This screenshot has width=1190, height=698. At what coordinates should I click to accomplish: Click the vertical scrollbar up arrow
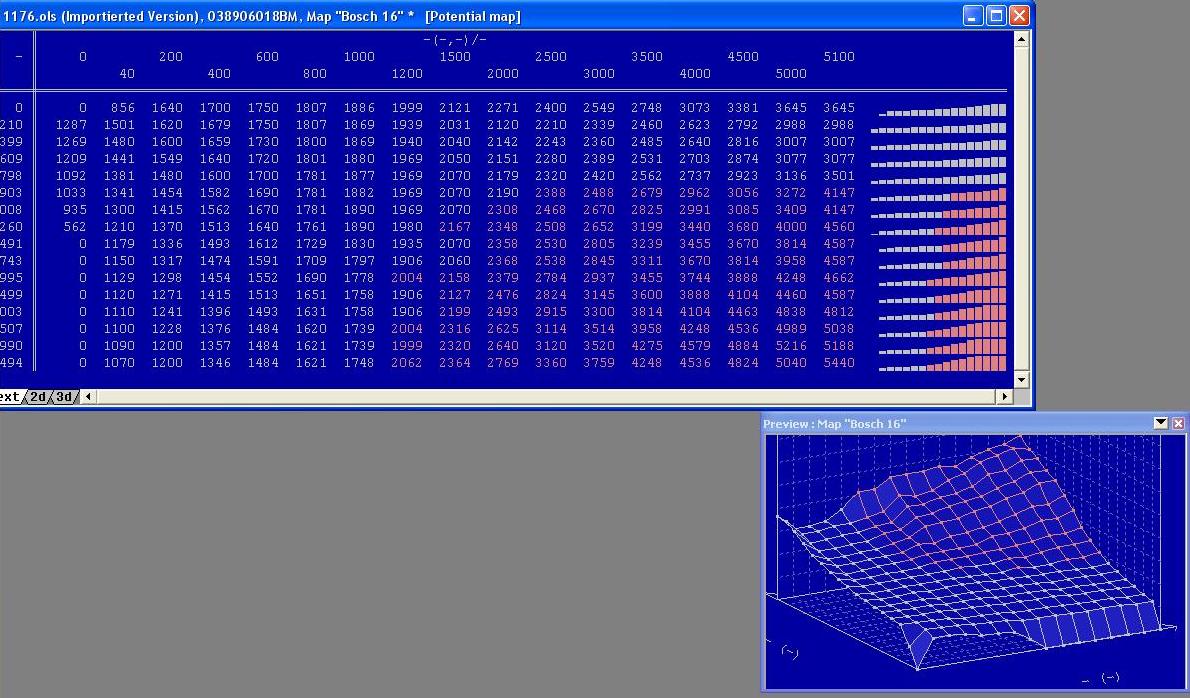point(1021,39)
